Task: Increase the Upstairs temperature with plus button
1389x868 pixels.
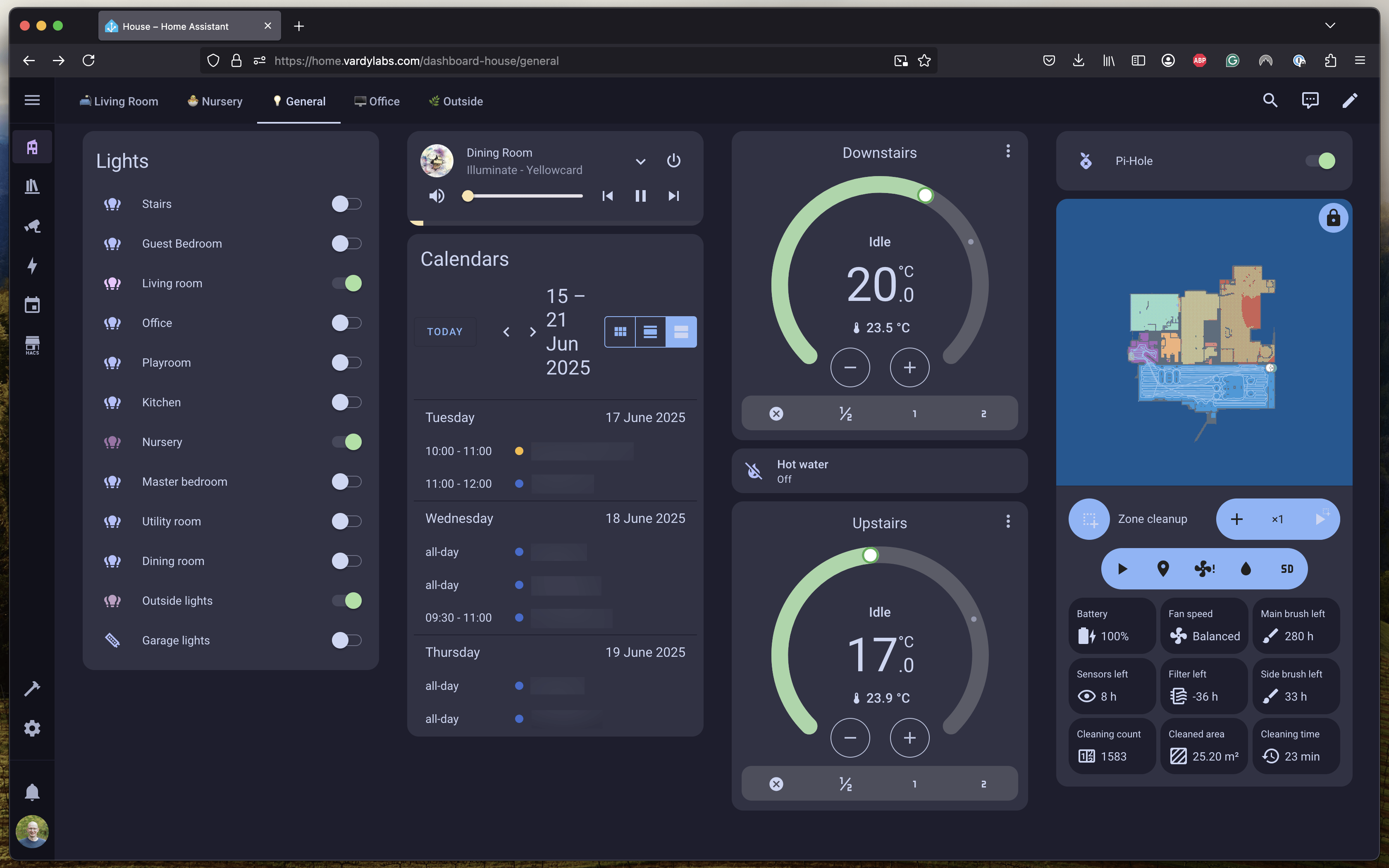Action: (x=909, y=738)
